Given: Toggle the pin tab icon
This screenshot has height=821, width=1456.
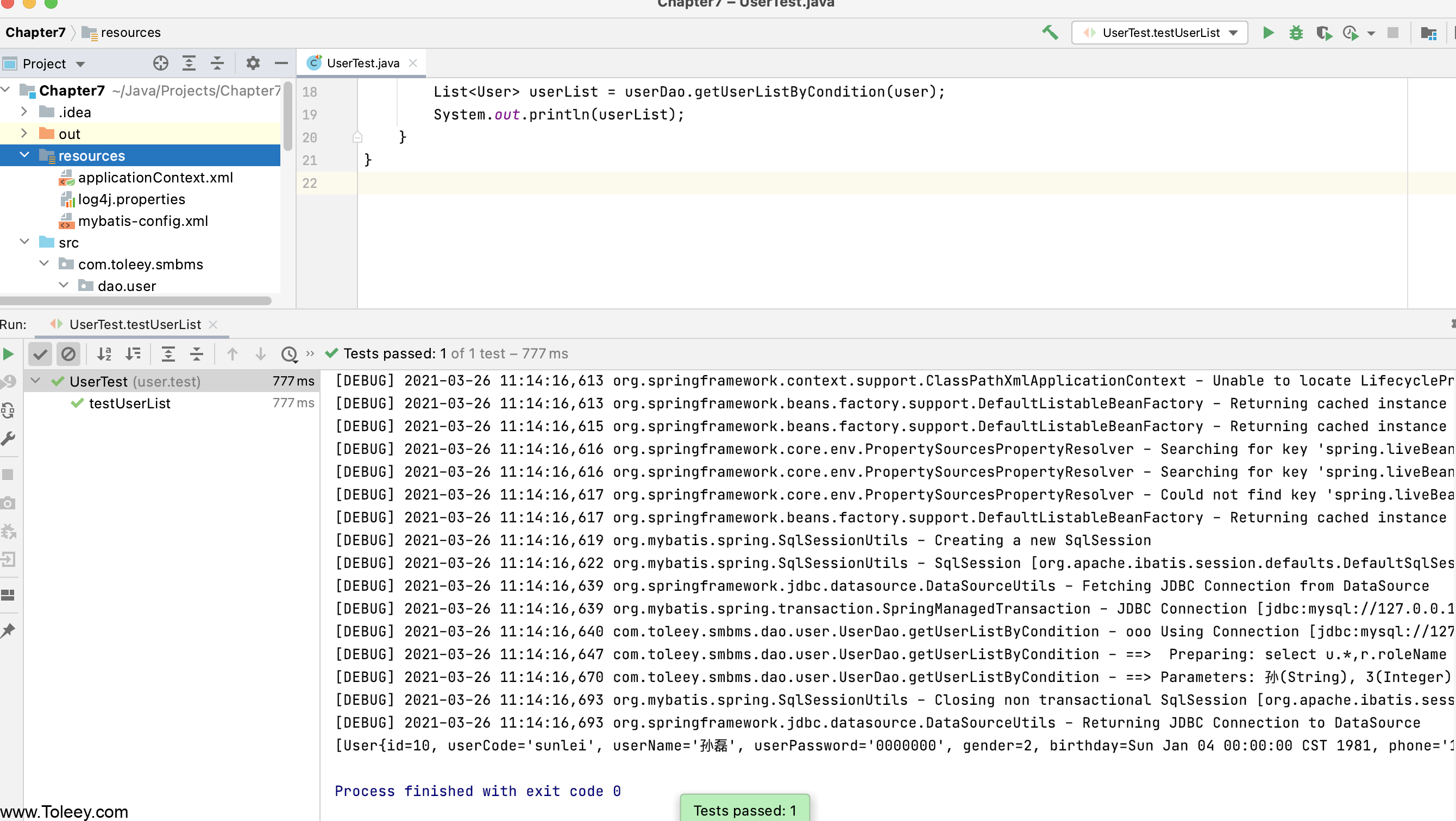Looking at the screenshot, I should point(9,630).
